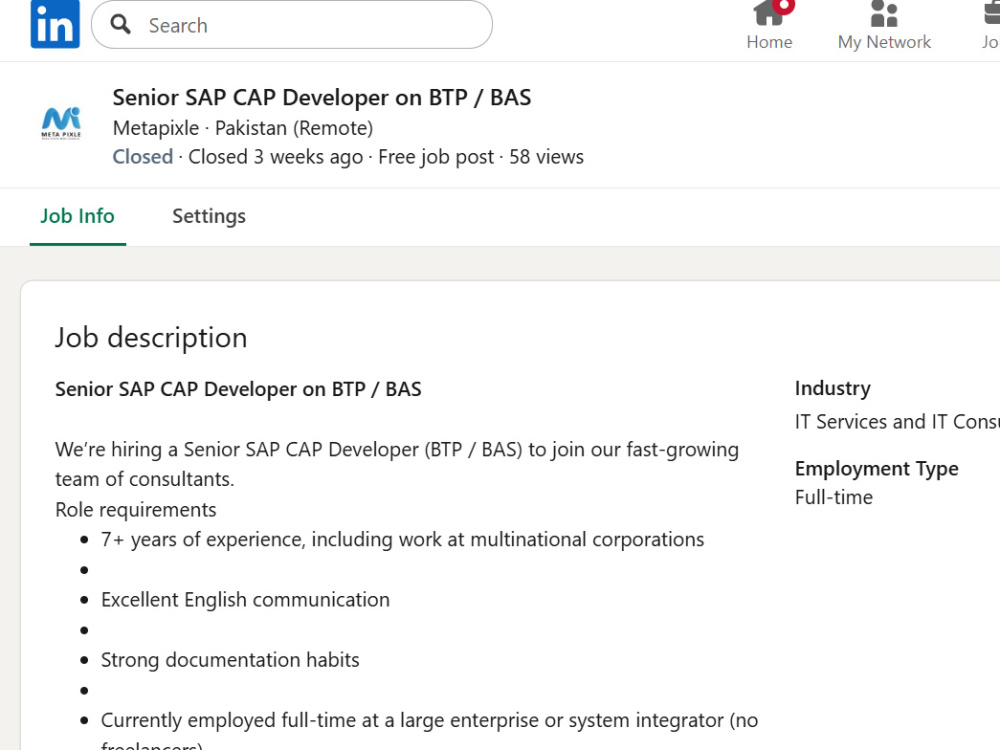Click 'Free job post' text

point(436,157)
